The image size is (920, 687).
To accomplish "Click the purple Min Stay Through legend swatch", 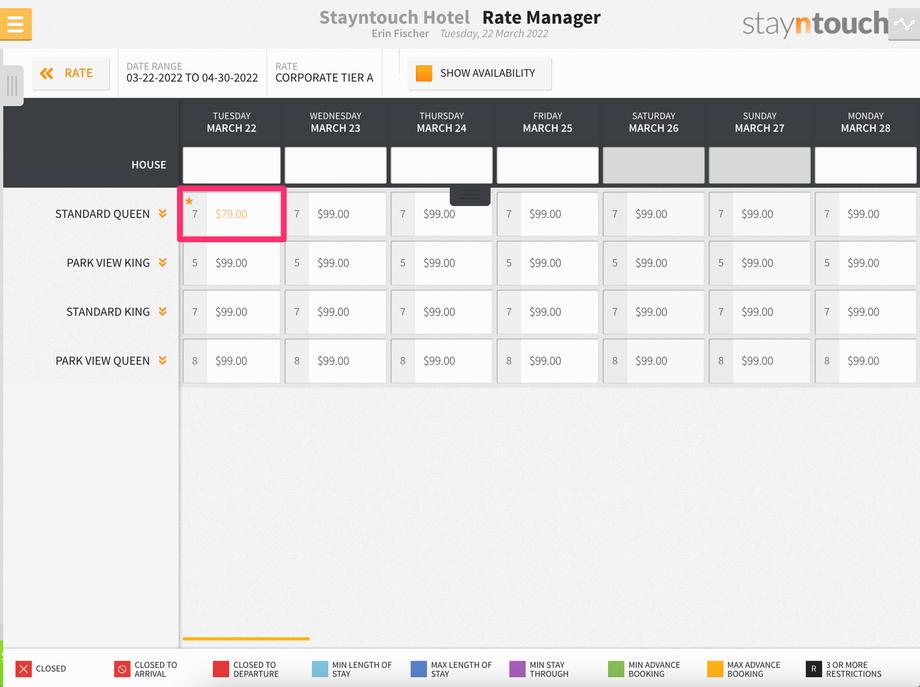I will click(x=518, y=669).
